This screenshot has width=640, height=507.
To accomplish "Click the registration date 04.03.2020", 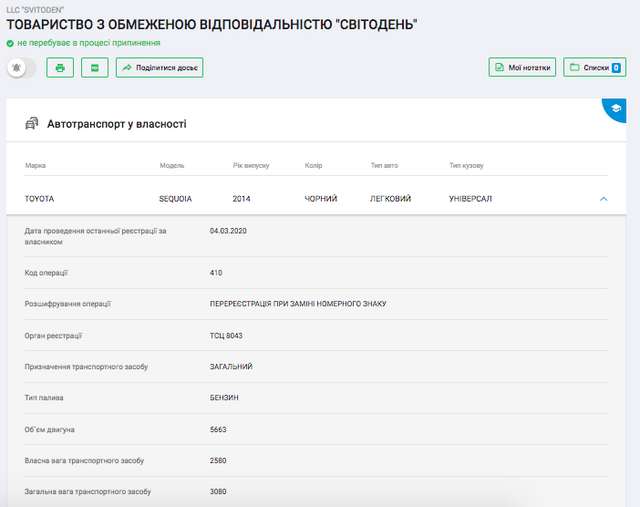I will pos(228,231).
